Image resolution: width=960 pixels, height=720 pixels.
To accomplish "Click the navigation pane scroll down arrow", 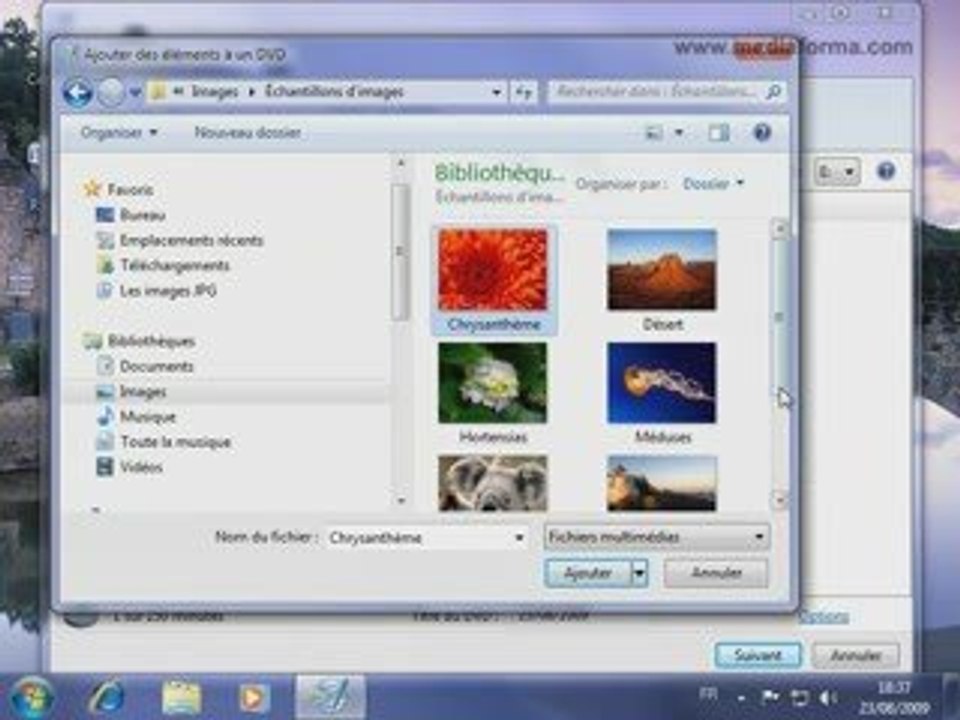I will pos(401,501).
